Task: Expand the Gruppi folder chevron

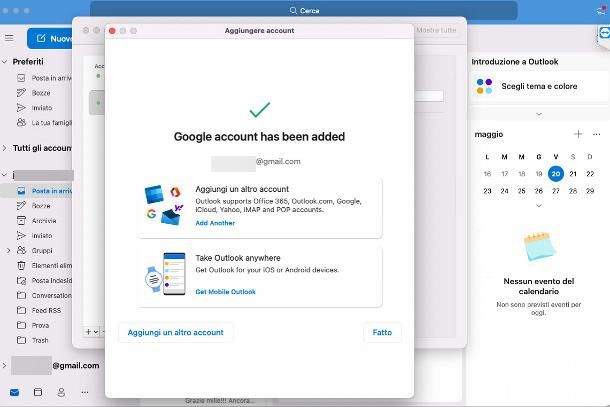Action: (8, 251)
